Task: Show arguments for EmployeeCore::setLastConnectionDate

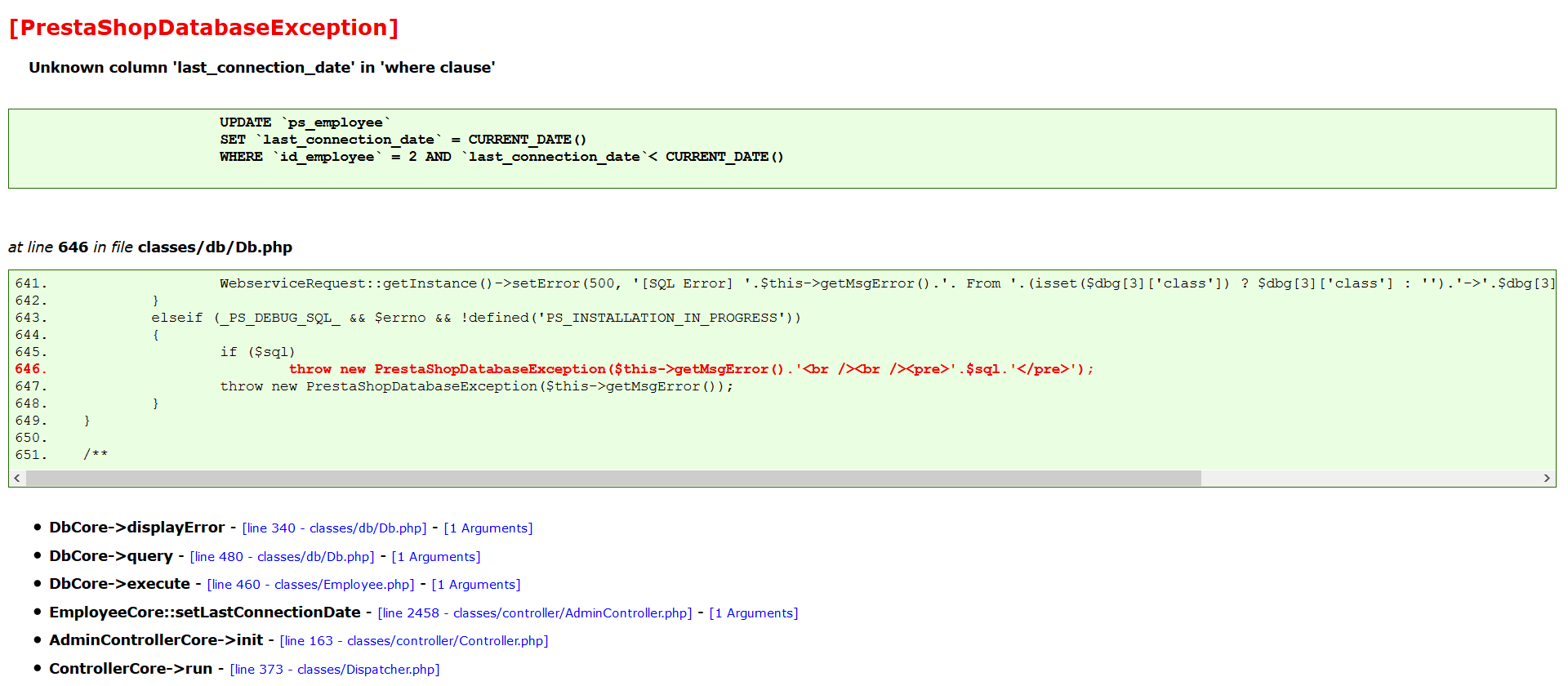Action: [x=754, y=613]
